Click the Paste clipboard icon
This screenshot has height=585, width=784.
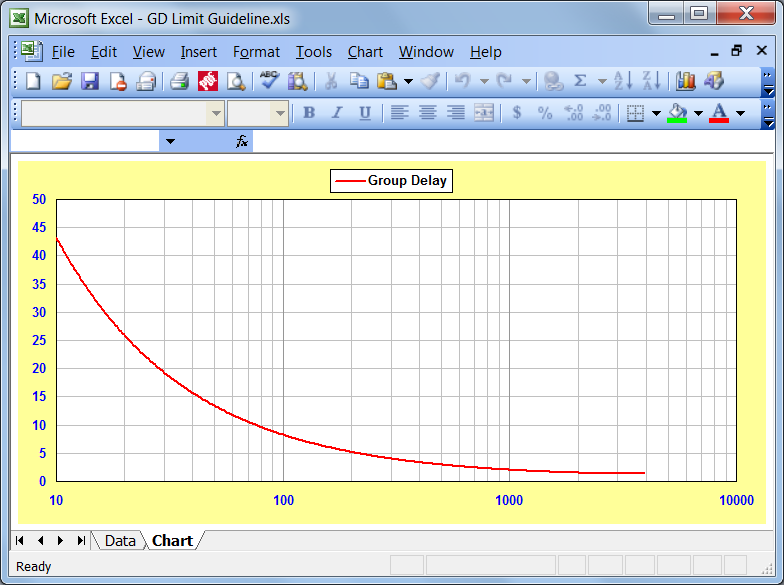[387, 81]
